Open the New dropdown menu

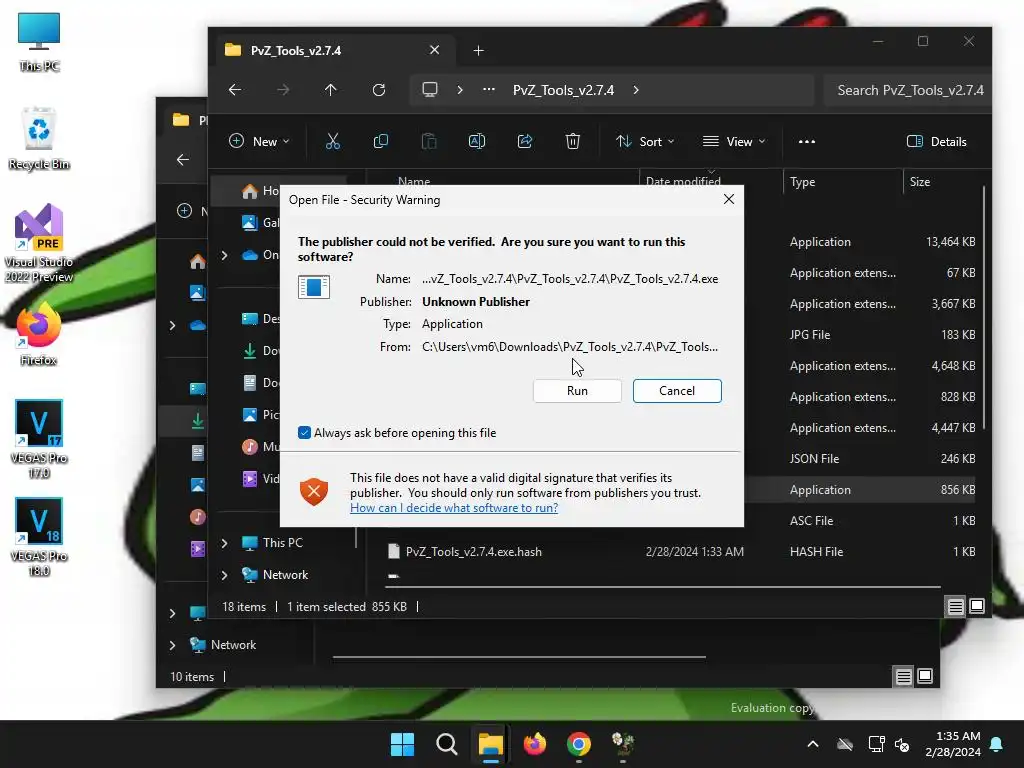coord(259,141)
